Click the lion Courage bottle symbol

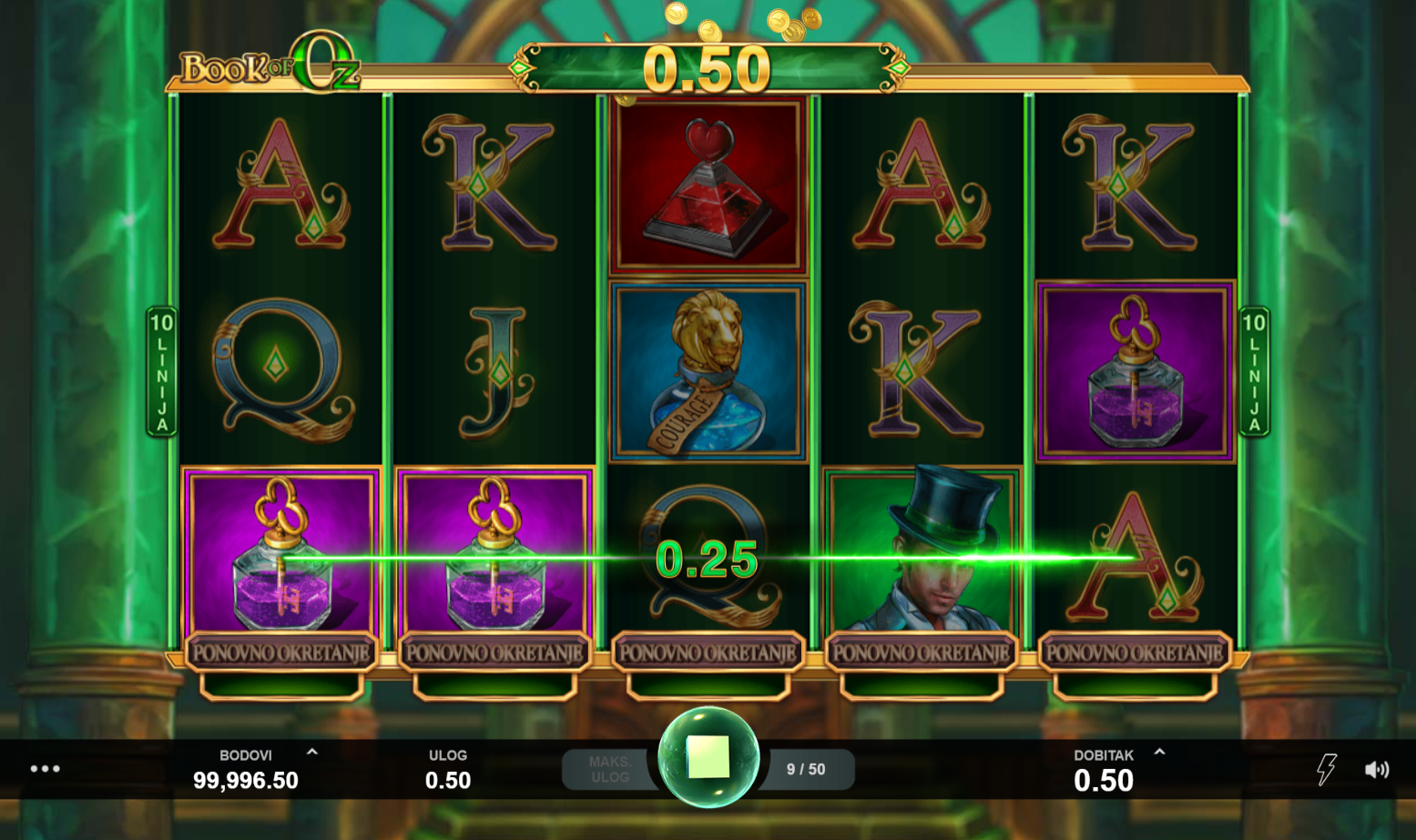click(x=708, y=371)
